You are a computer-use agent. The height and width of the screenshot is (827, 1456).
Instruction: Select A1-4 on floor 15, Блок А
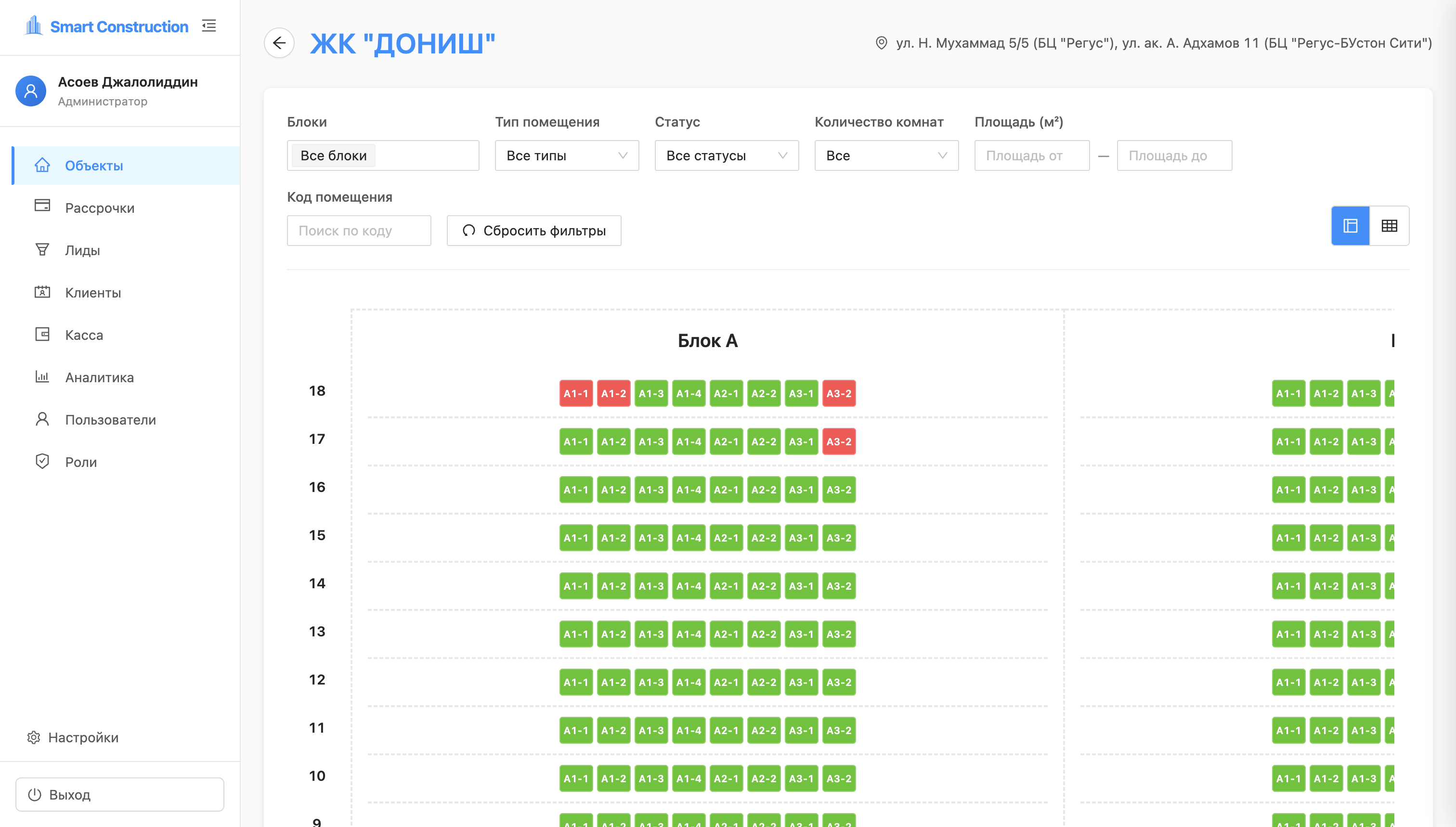pyautogui.click(x=689, y=537)
